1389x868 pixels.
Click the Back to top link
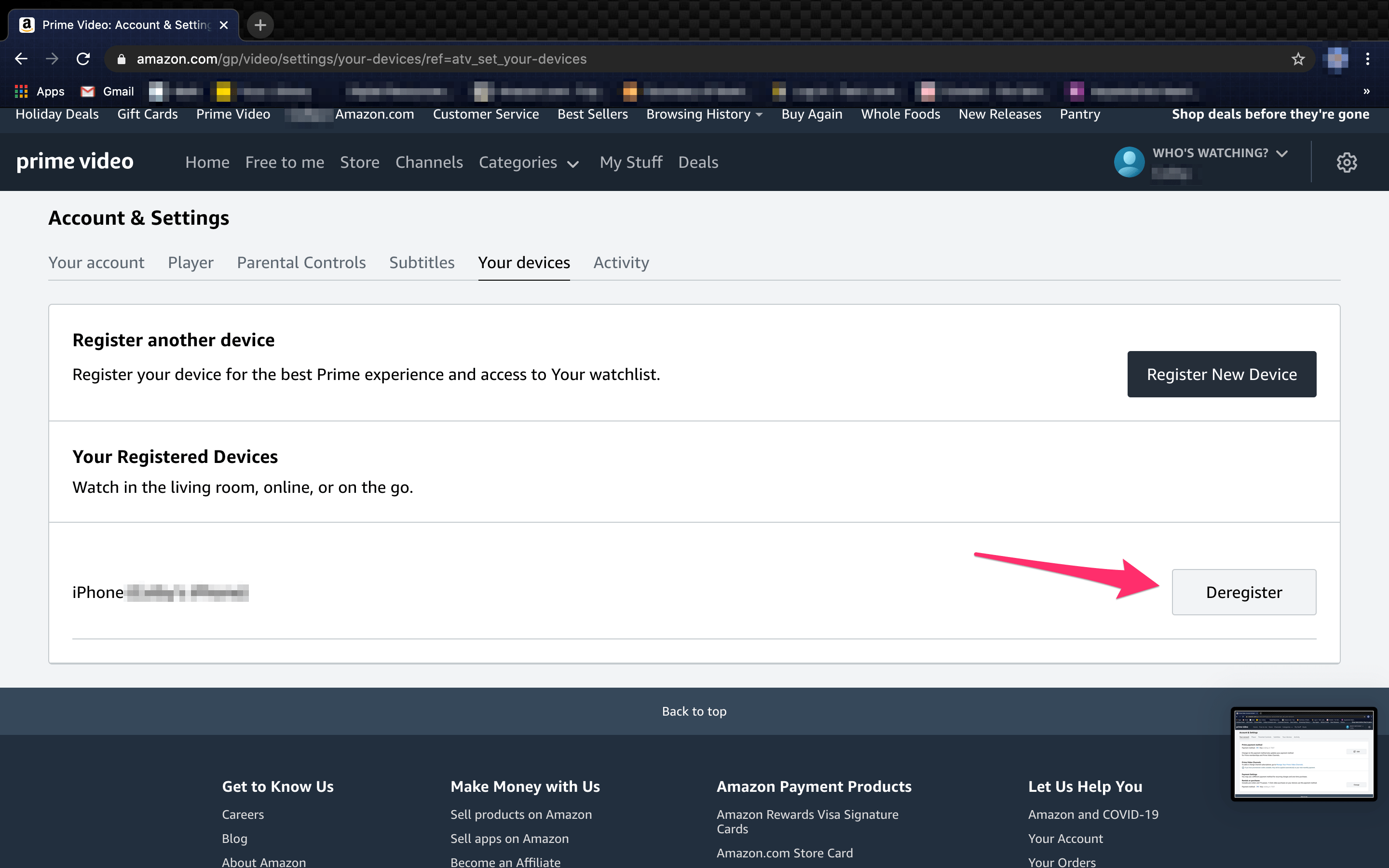coord(694,711)
